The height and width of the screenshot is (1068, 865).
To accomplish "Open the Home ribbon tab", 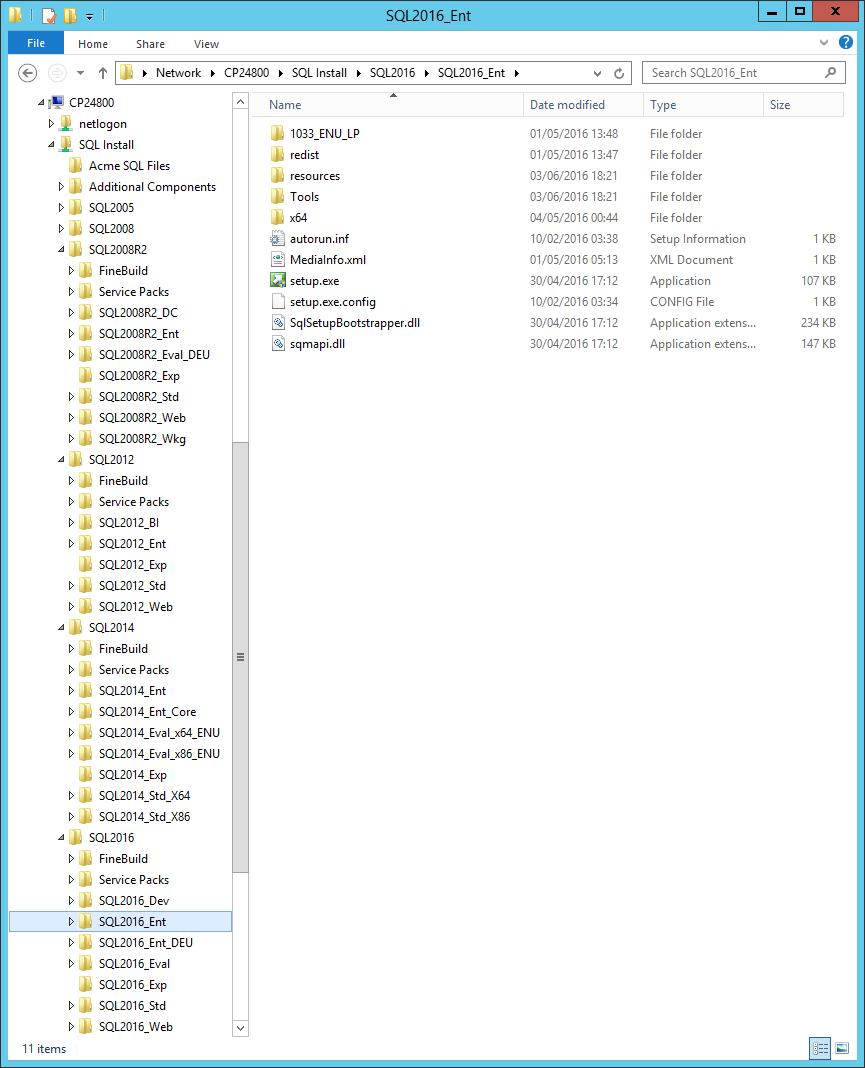I will (x=93, y=44).
